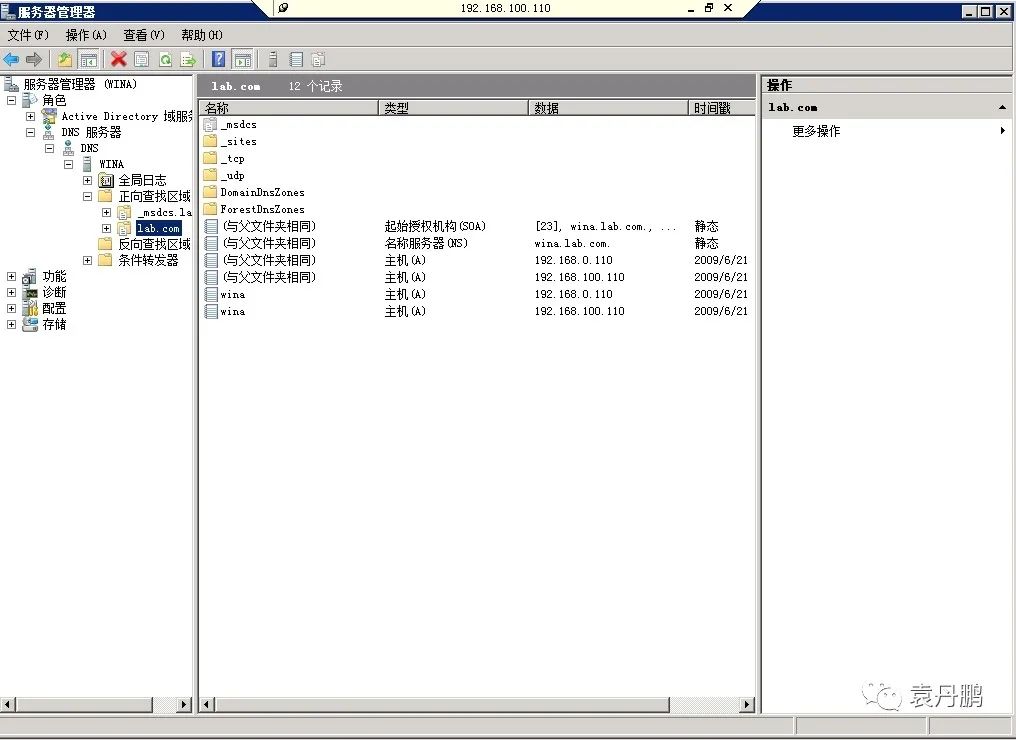Click the 存储 icon in tree

(x=30, y=325)
